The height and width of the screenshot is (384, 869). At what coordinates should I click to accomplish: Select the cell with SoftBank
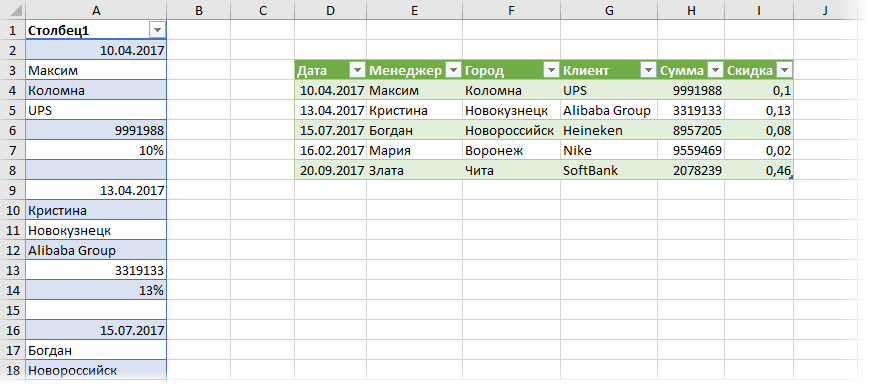tap(609, 171)
